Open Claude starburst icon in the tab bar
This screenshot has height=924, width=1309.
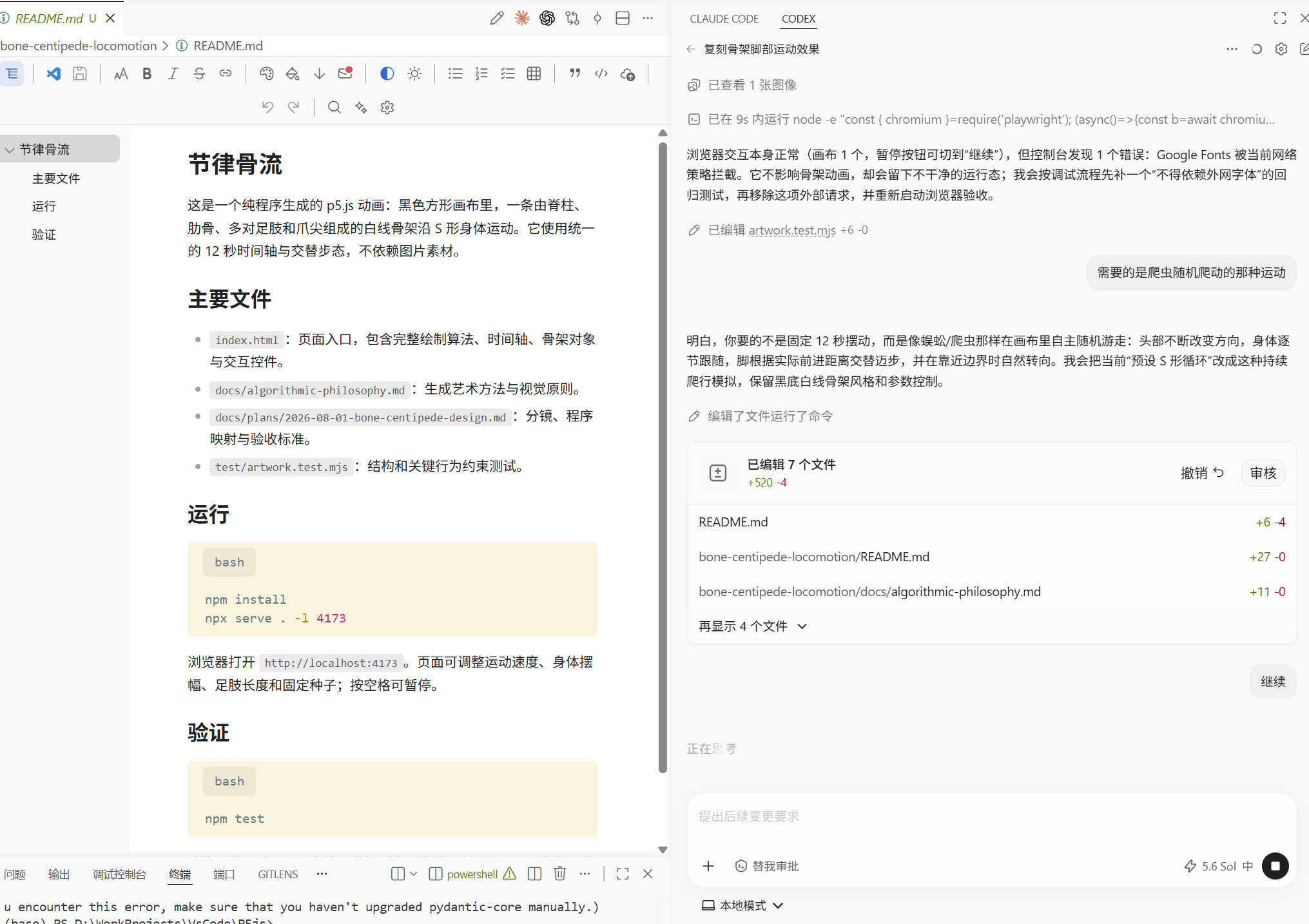(522, 18)
